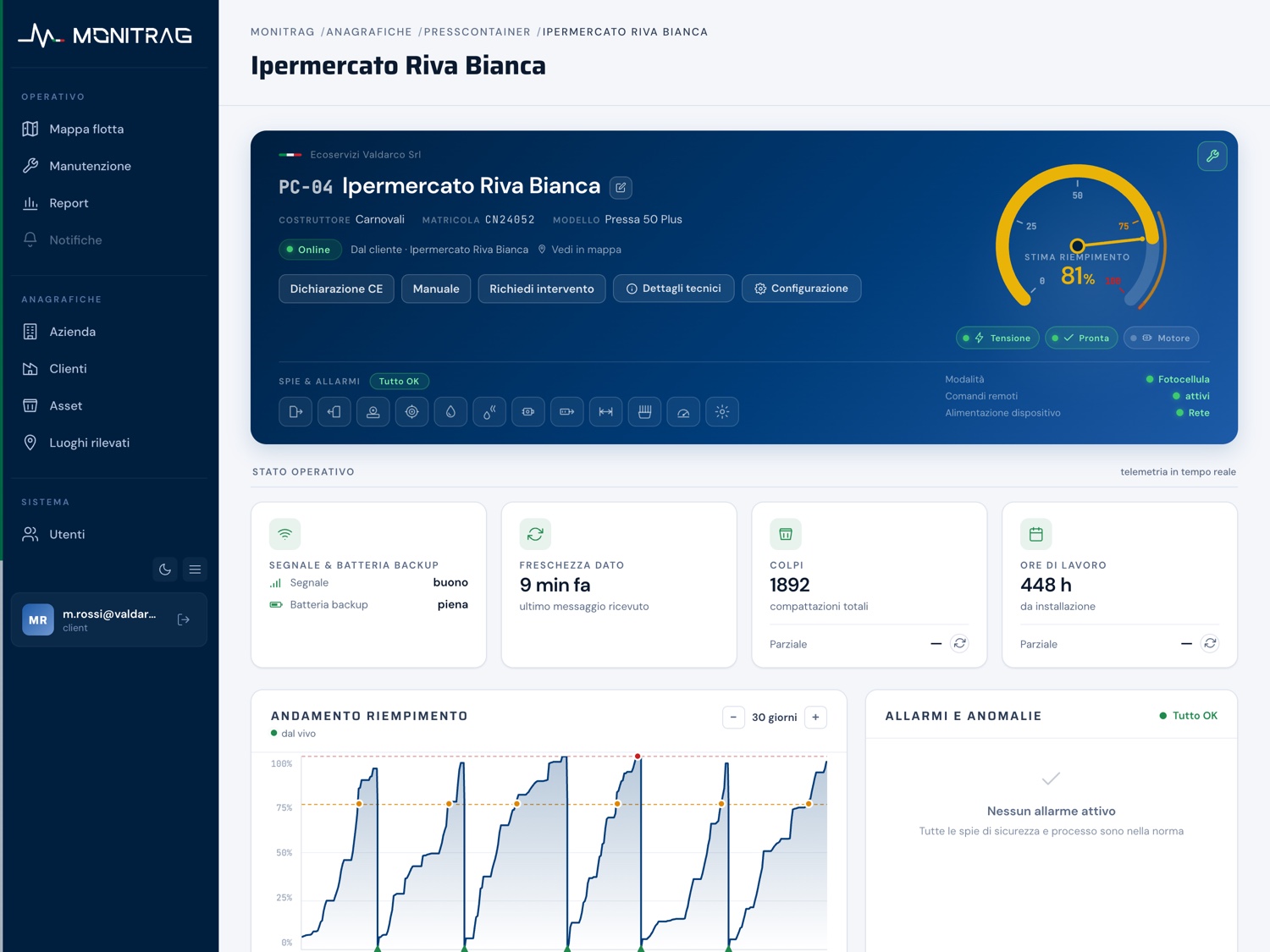Toggle dark mode with the moon icon

pyautogui.click(x=165, y=570)
